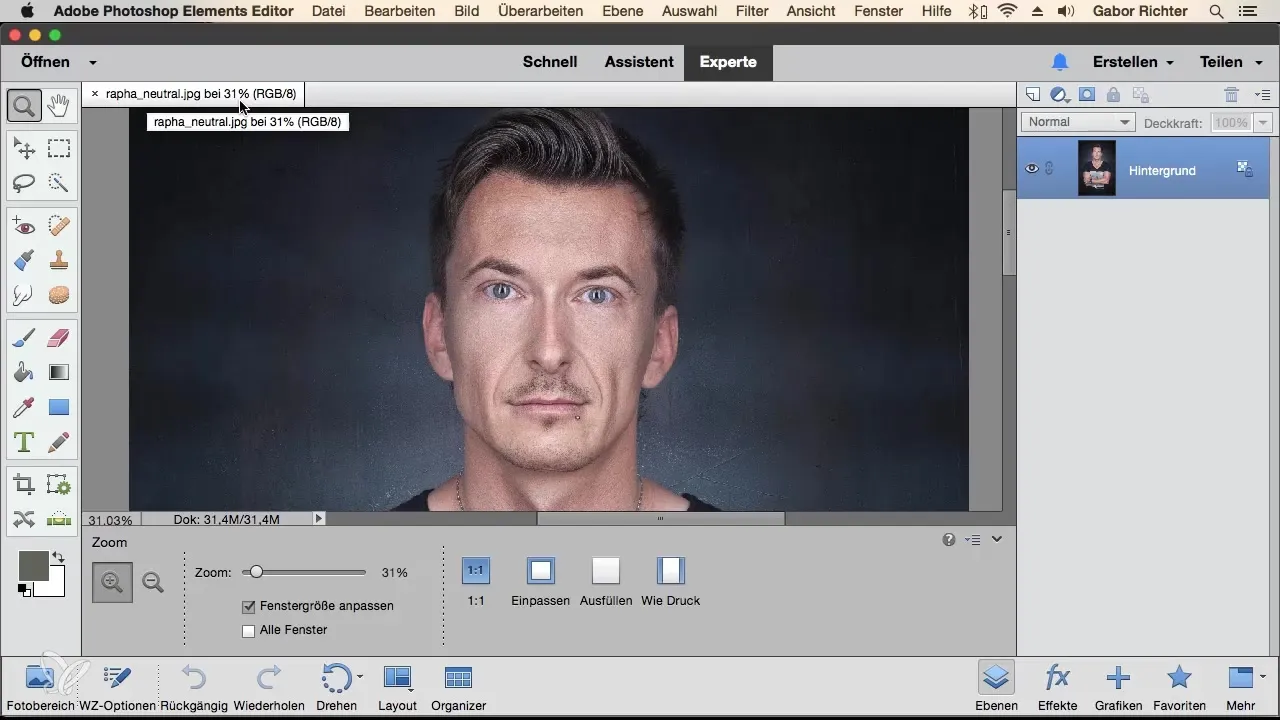Open foreground color swatch picker
Image resolution: width=1280 pixels, height=720 pixels.
click(x=33, y=566)
